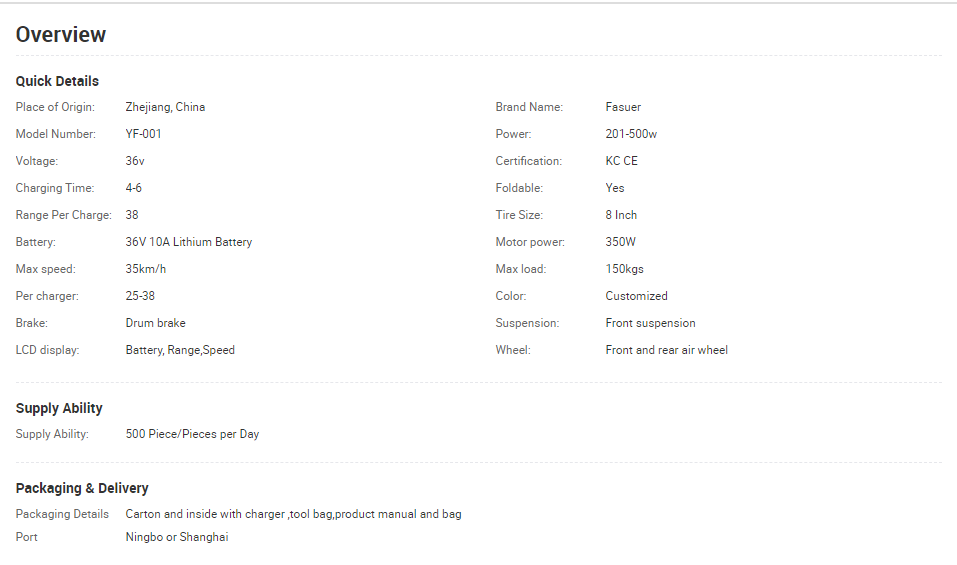
Task: Click the 500 Piece/Pieces per Day text
Action: (192, 434)
